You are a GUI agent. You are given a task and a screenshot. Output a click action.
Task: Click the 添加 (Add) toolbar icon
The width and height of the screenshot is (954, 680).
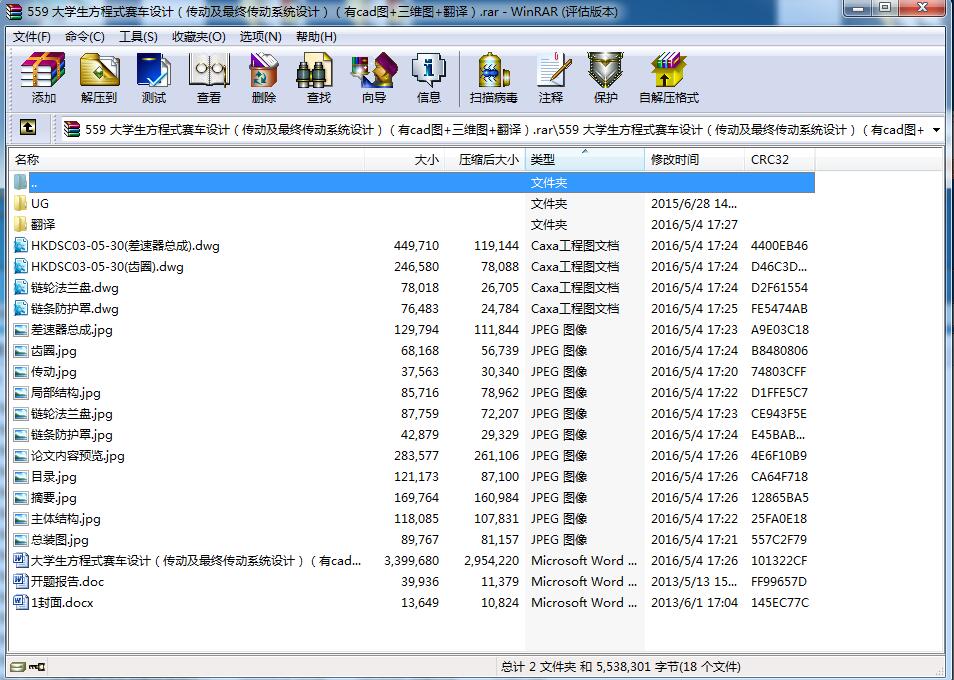(43, 78)
